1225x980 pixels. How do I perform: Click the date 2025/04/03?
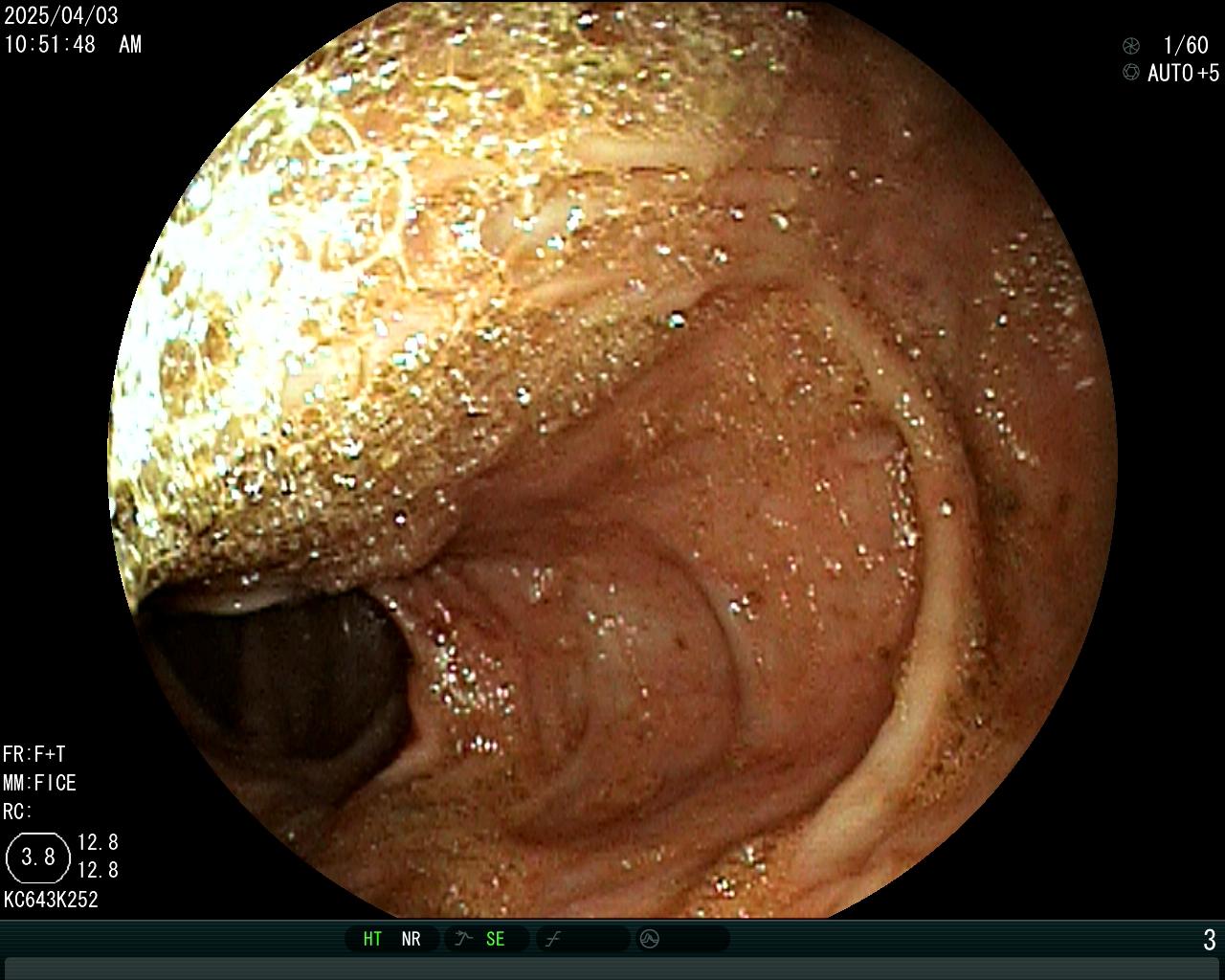(x=61, y=15)
